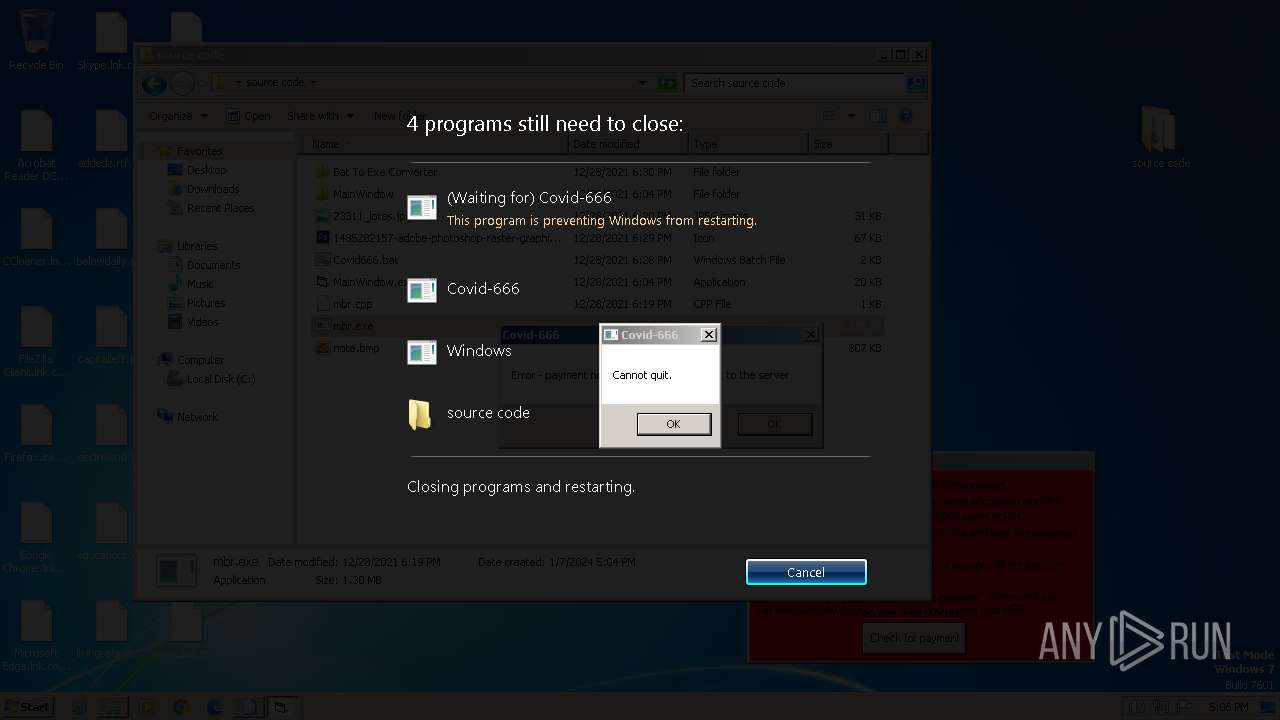
Task: Select Libraries in the navigation pane
Action: 188,246
